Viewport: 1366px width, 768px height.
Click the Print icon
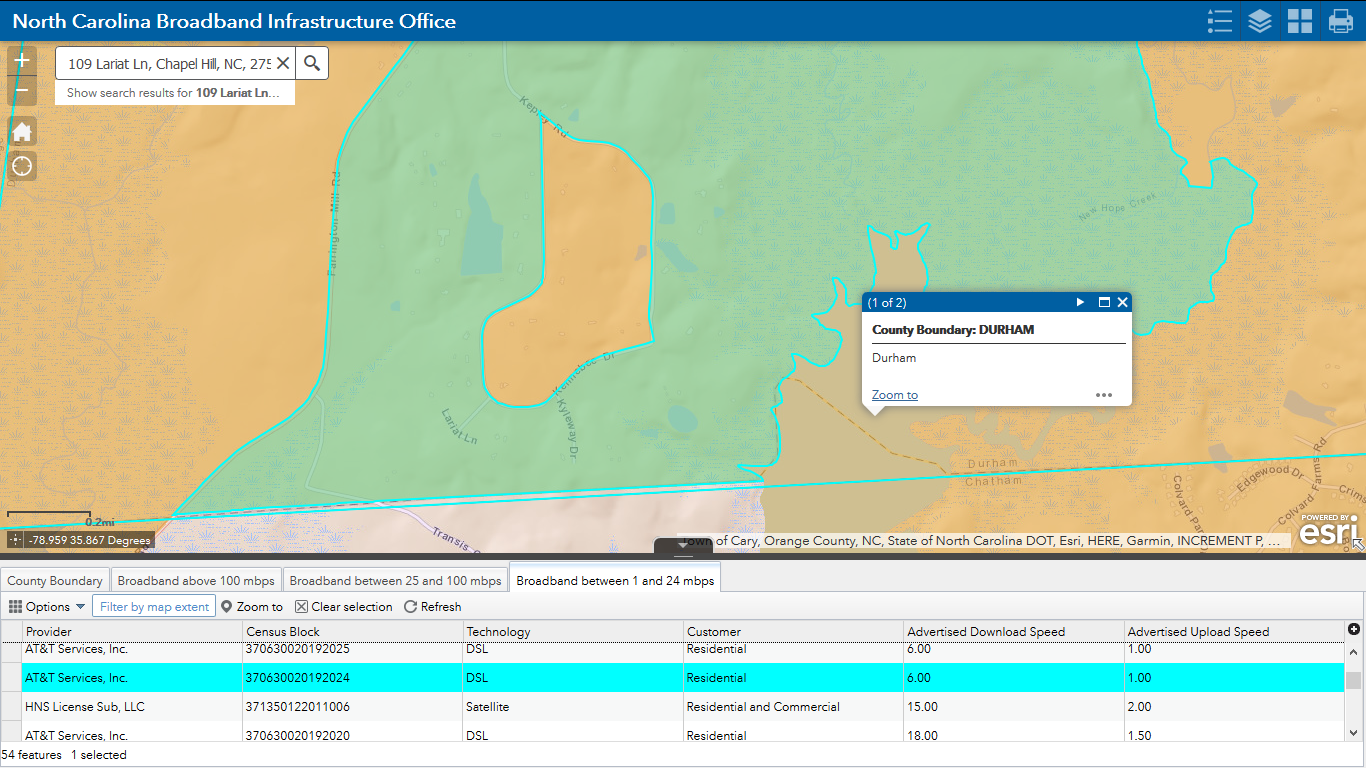click(x=1340, y=21)
